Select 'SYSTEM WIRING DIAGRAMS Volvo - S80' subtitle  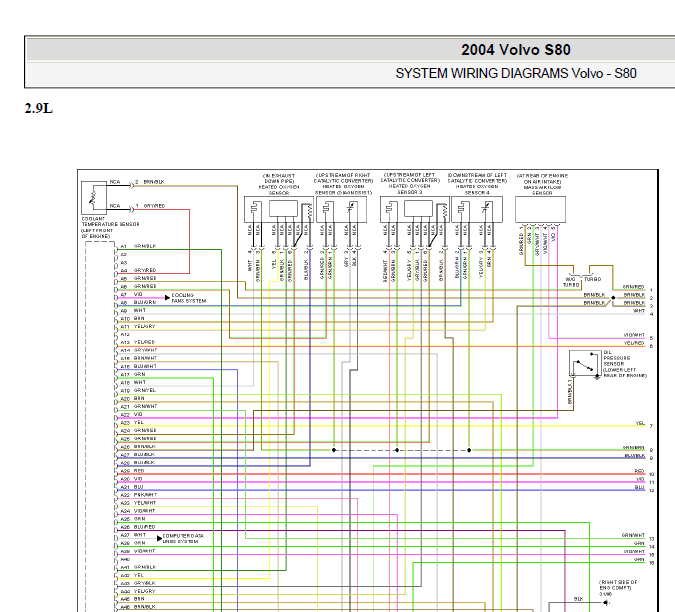[x=516, y=74]
